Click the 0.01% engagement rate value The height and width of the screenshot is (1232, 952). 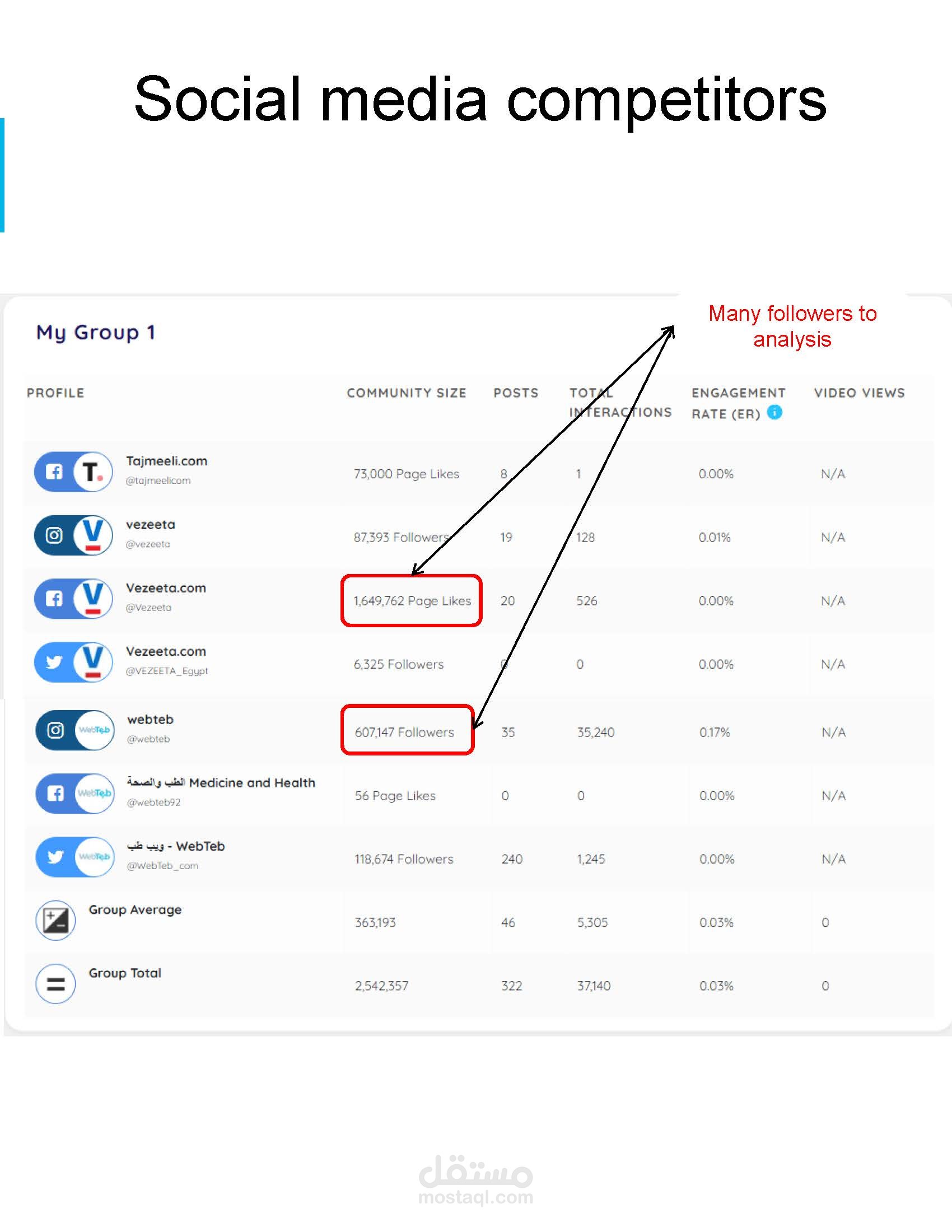tap(715, 537)
